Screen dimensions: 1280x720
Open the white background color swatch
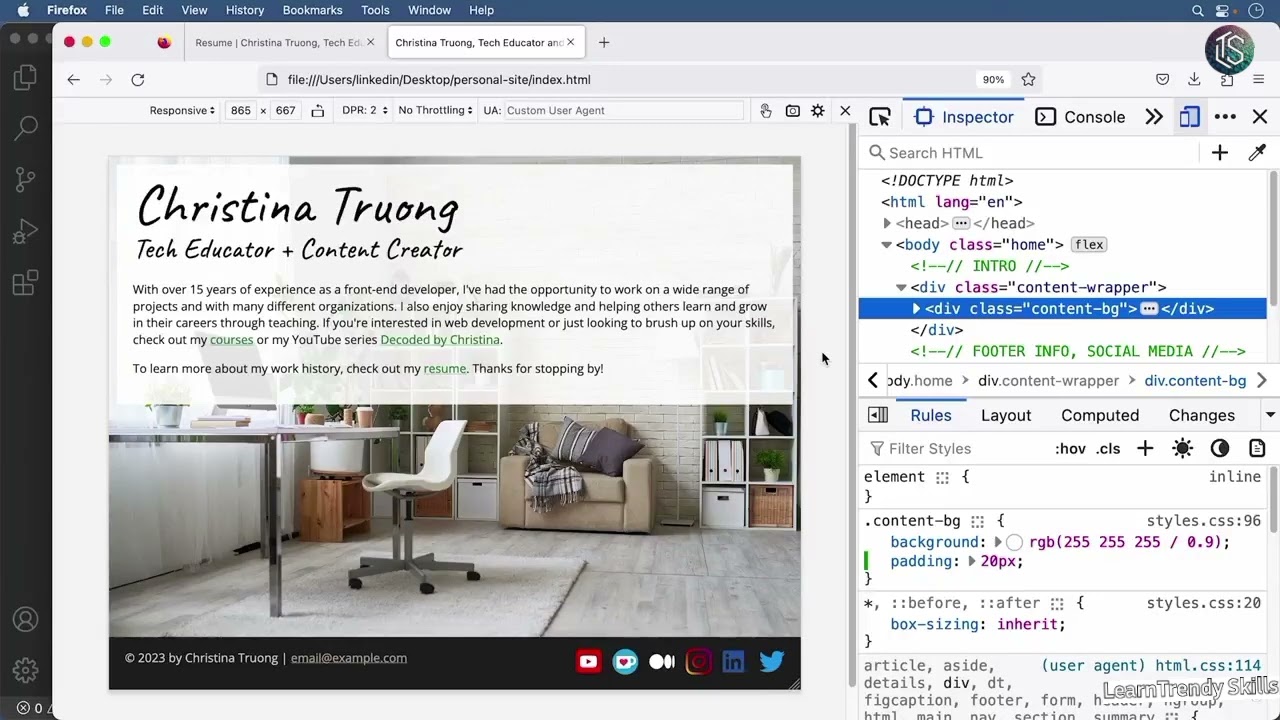point(1014,542)
